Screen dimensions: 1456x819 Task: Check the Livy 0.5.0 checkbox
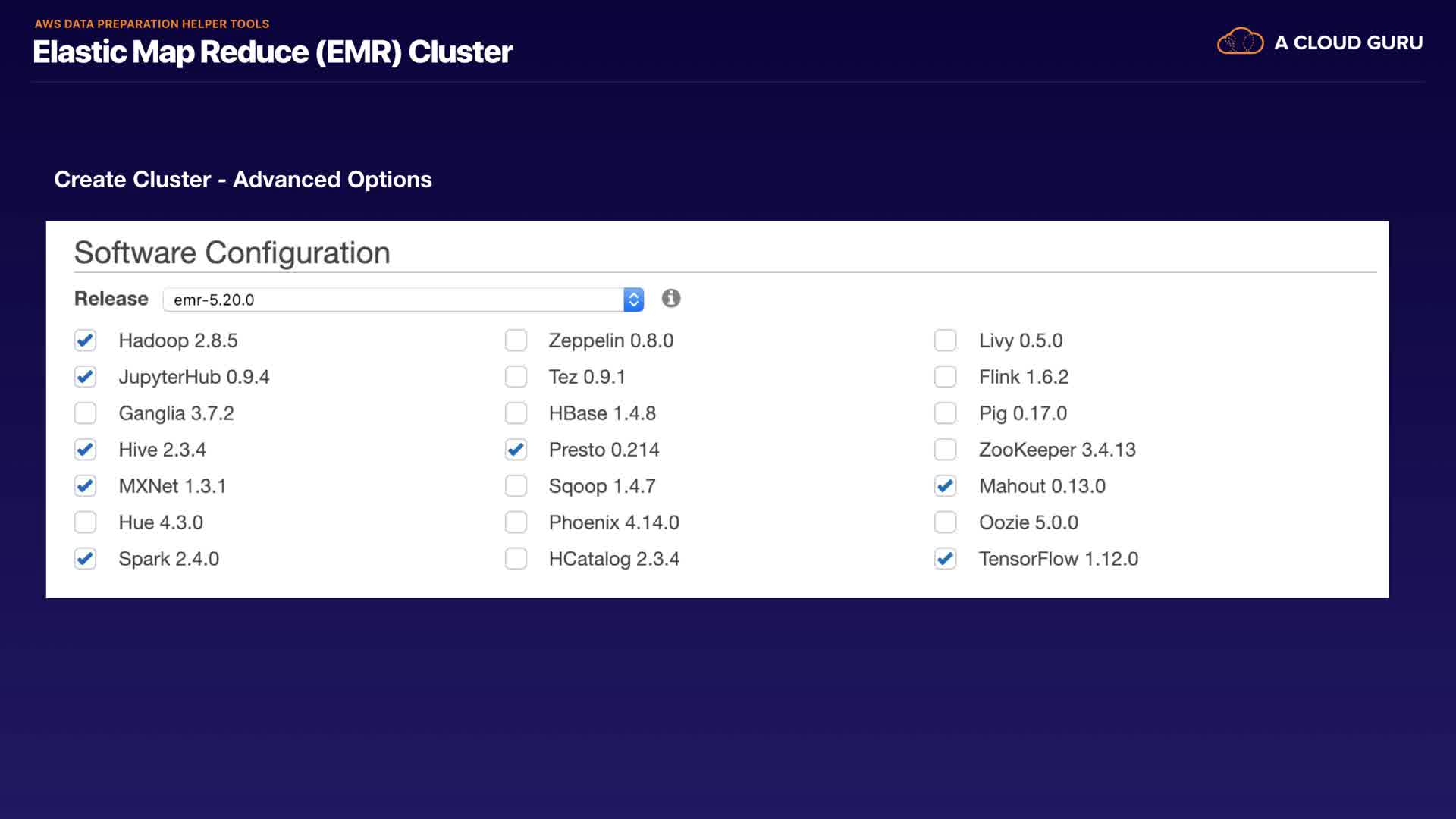coord(945,340)
